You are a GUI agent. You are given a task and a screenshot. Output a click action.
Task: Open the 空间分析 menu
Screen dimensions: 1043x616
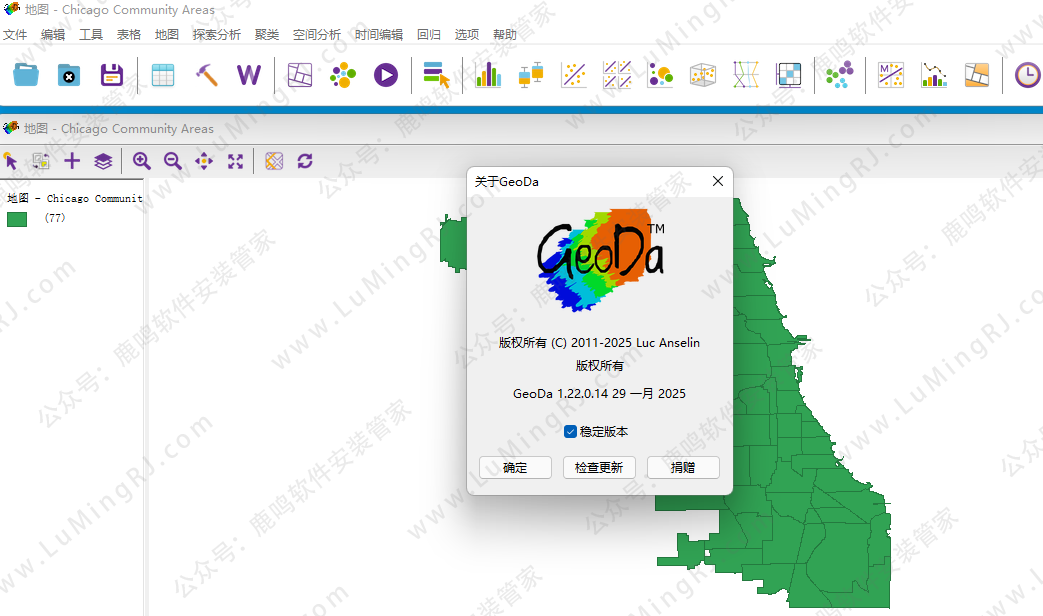[316, 34]
